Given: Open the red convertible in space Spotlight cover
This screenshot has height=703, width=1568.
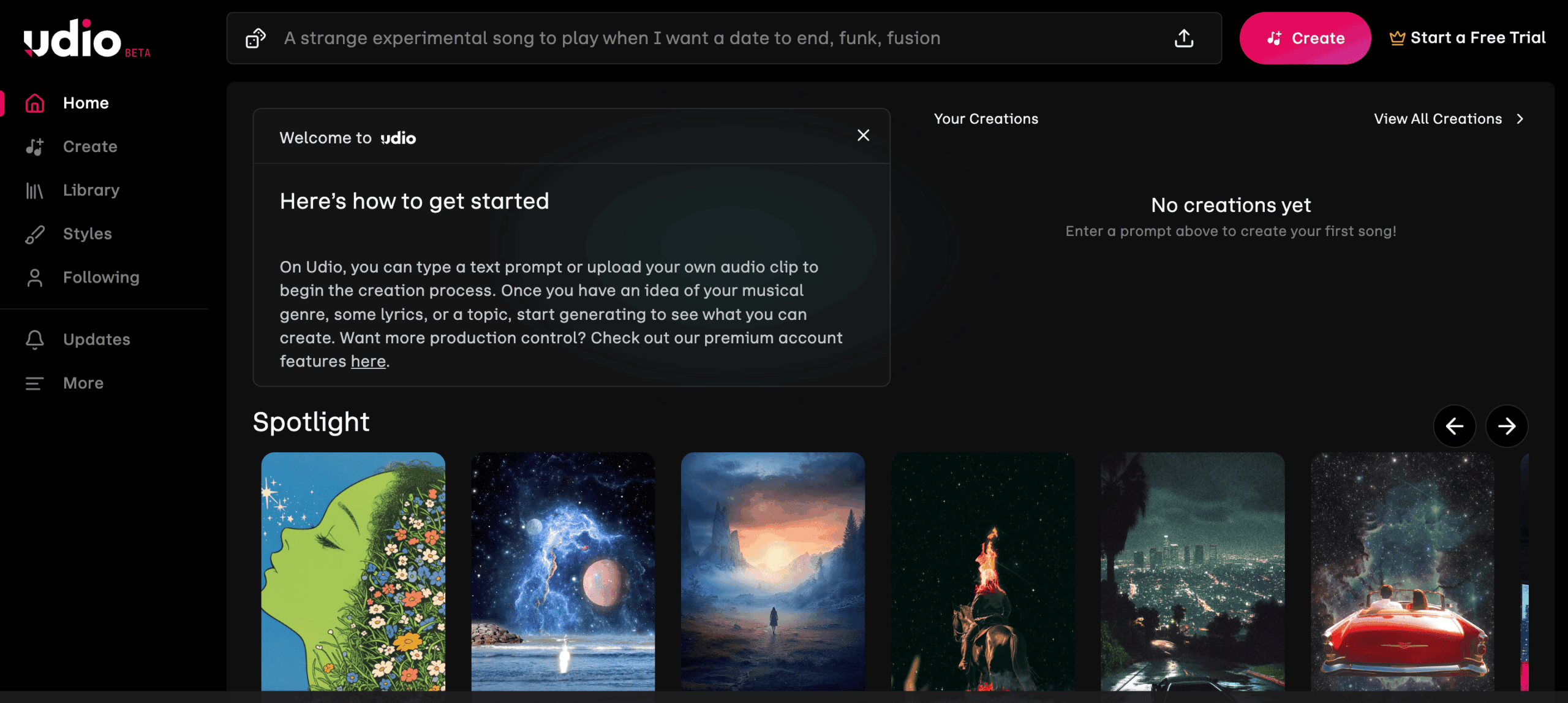Looking at the screenshot, I should coord(1402,572).
